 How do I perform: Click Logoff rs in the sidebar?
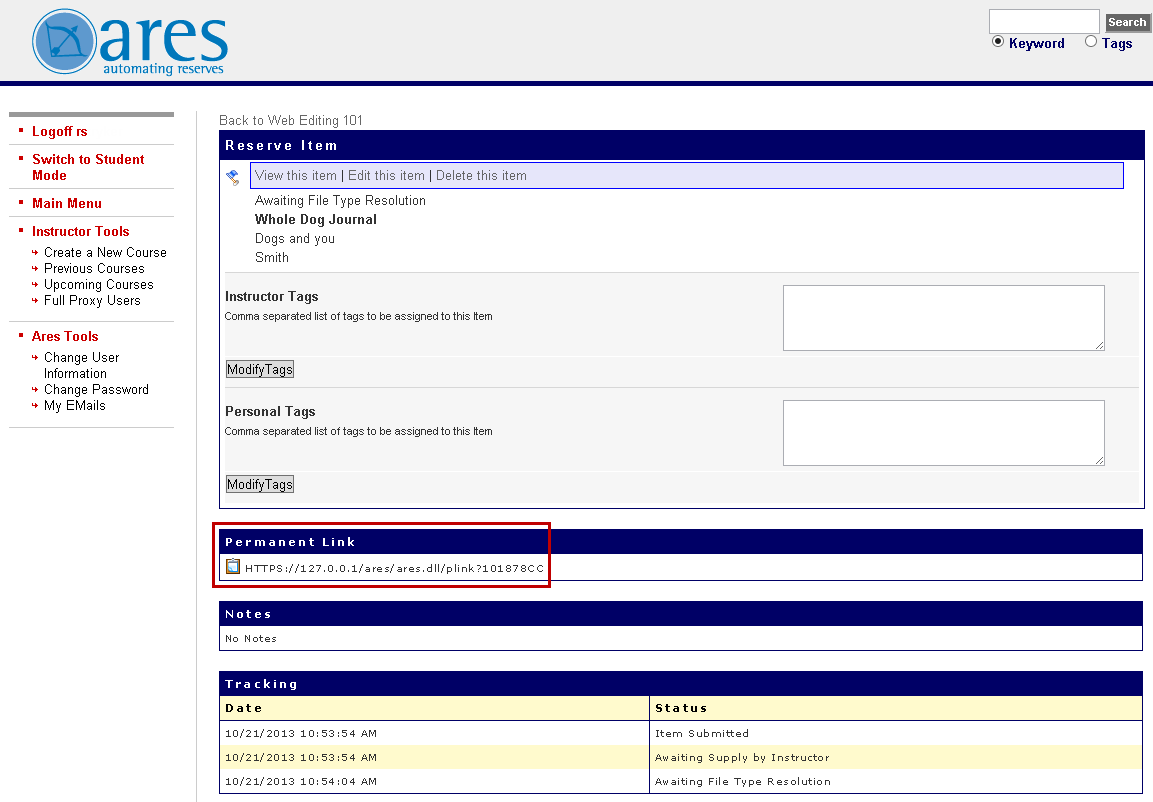58,131
